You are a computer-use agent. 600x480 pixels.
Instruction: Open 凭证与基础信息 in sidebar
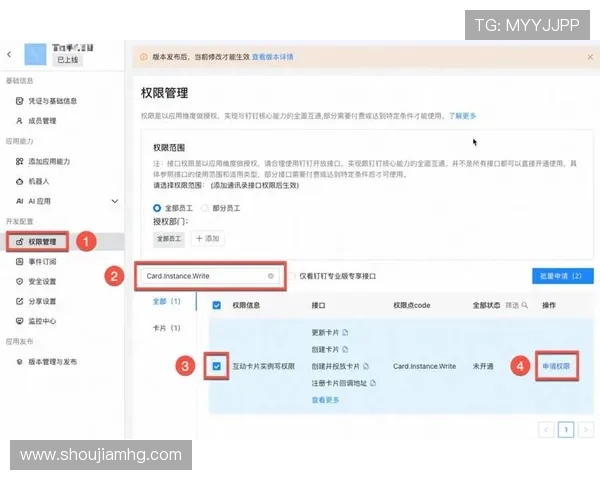(x=46, y=101)
